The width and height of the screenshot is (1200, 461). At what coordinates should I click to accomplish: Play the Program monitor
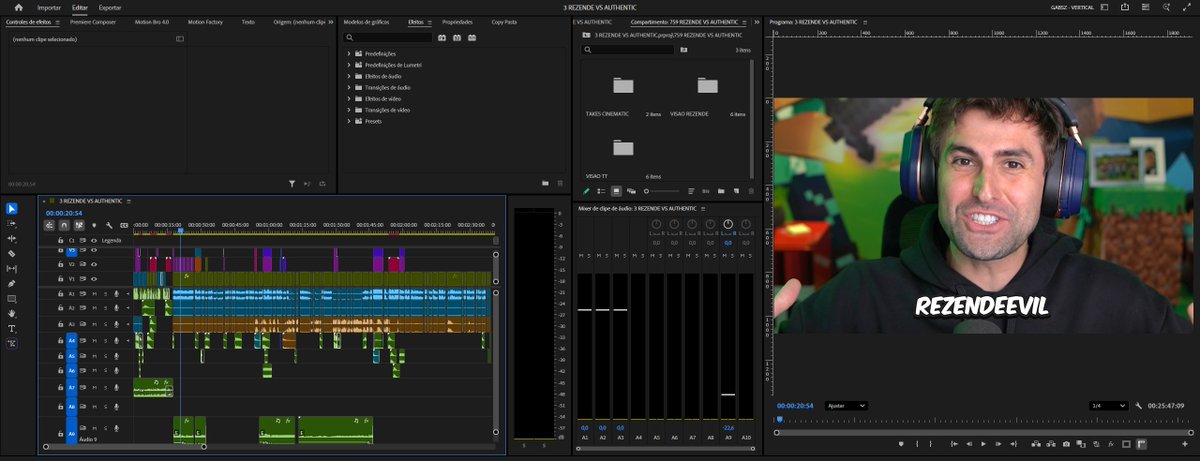[983, 443]
